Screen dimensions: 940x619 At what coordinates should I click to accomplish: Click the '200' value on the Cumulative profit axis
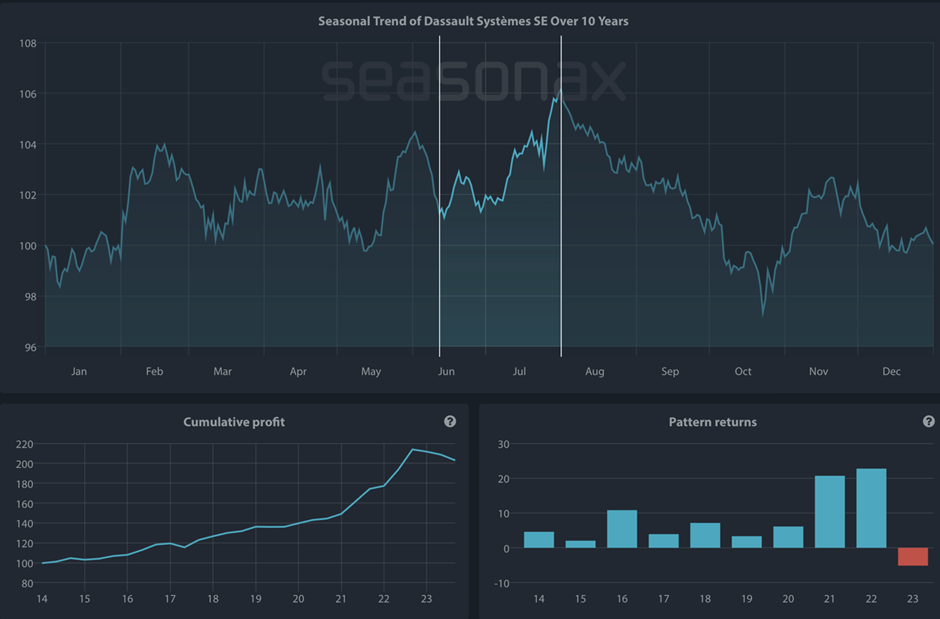pyautogui.click(x=25, y=464)
